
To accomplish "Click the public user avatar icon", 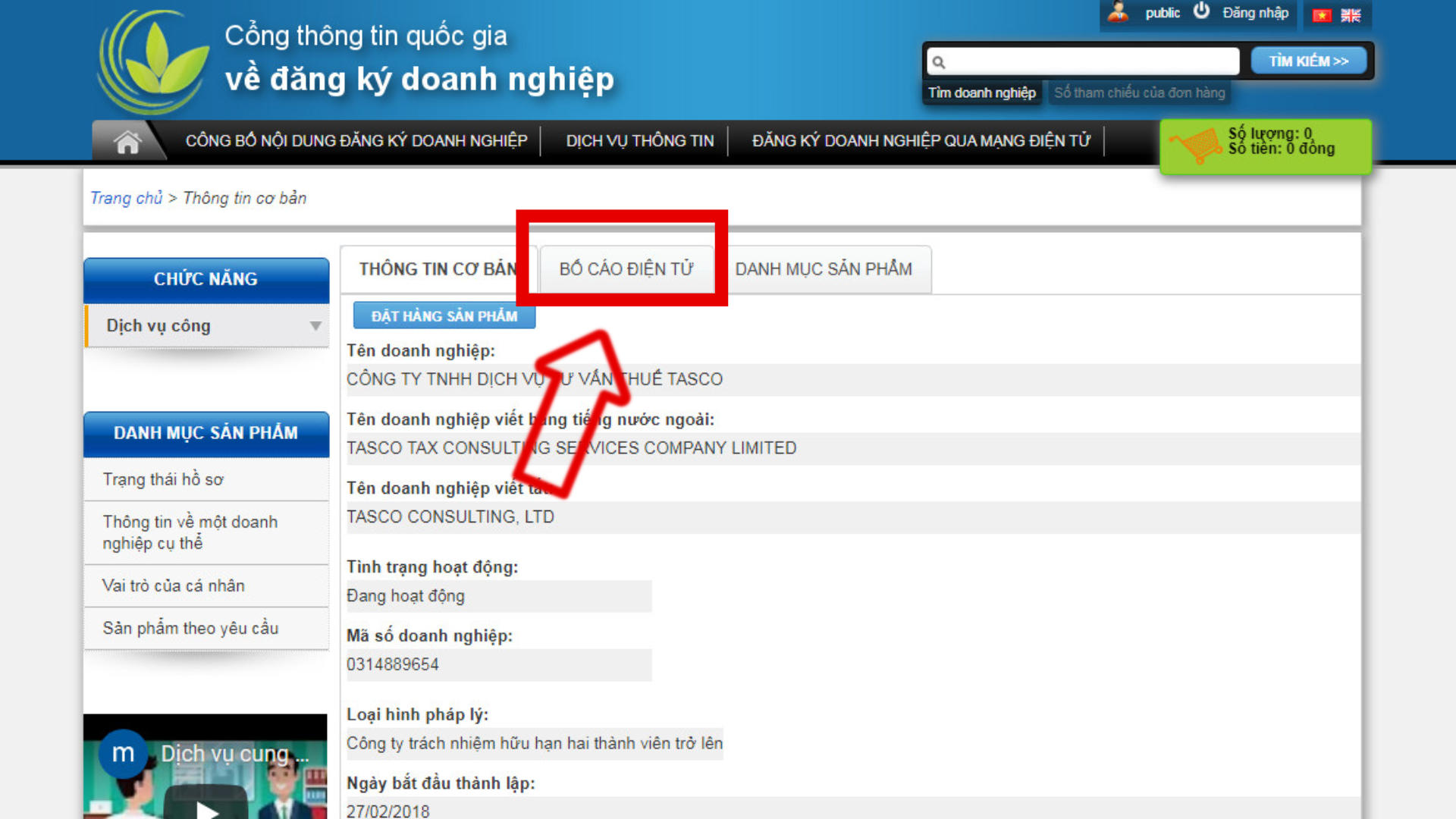I will (x=1118, y=12).
